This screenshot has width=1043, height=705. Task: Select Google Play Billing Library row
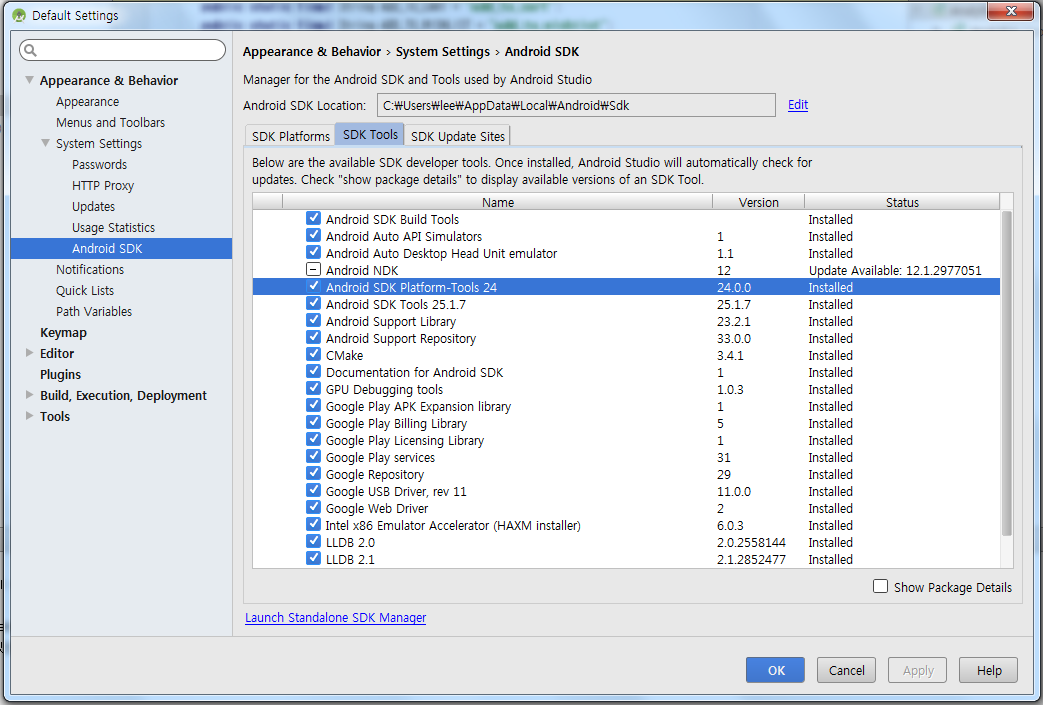[626, 423]
